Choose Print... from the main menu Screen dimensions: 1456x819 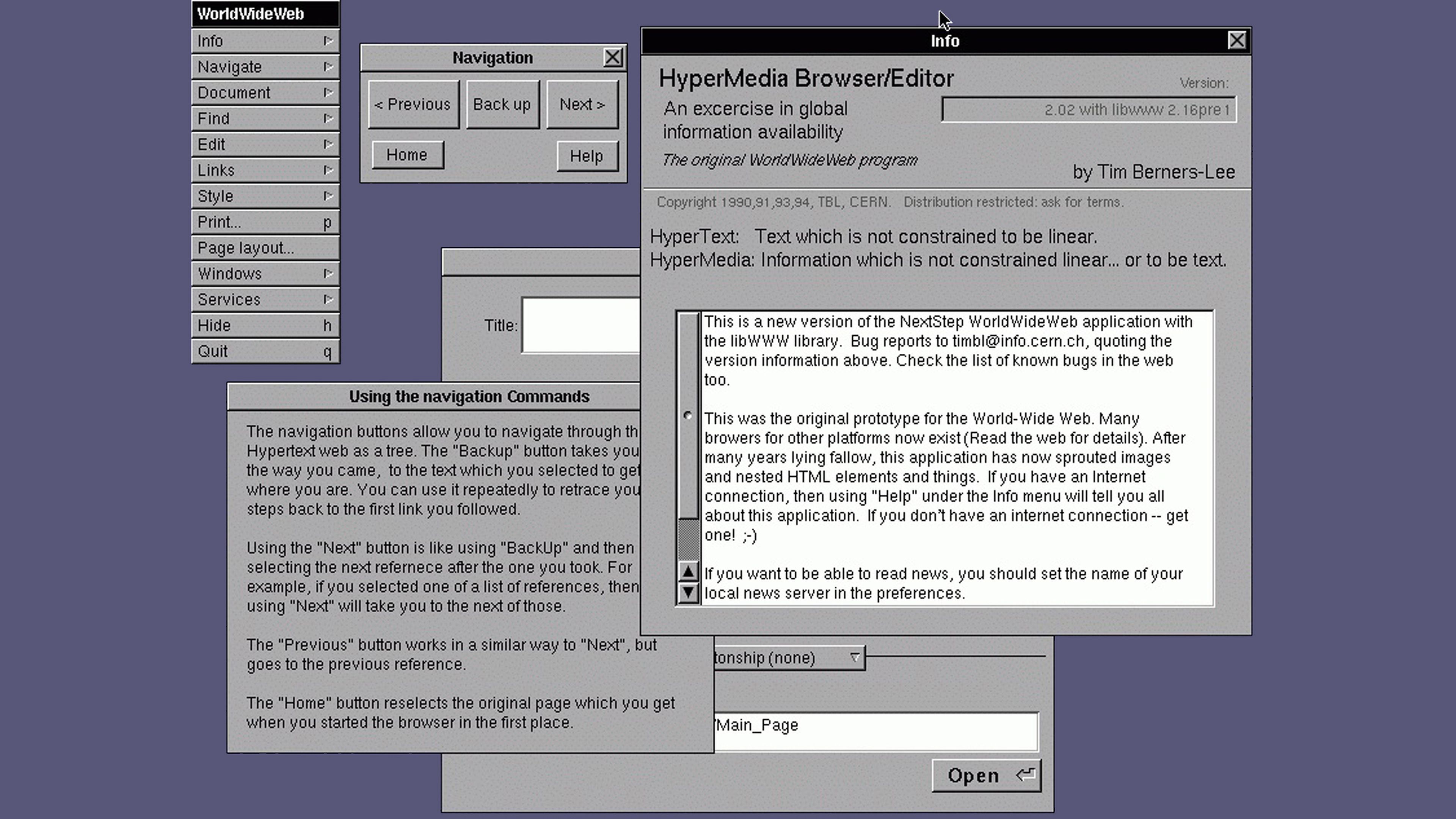tap(265, 222)
